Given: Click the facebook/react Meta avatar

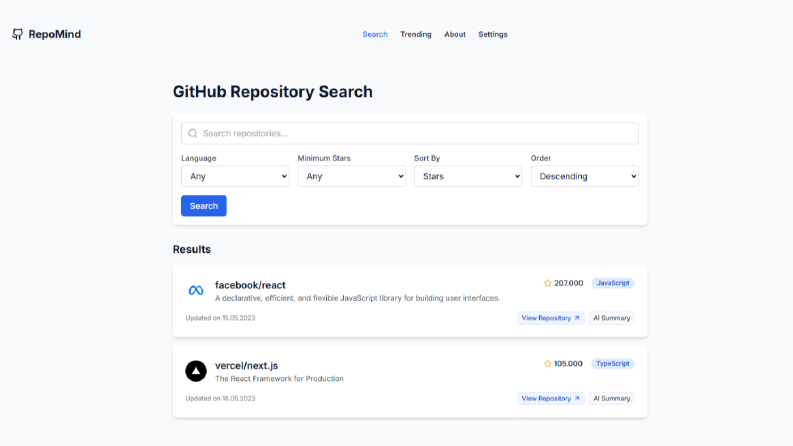Looking at the screenshot, I should [196, 290].
